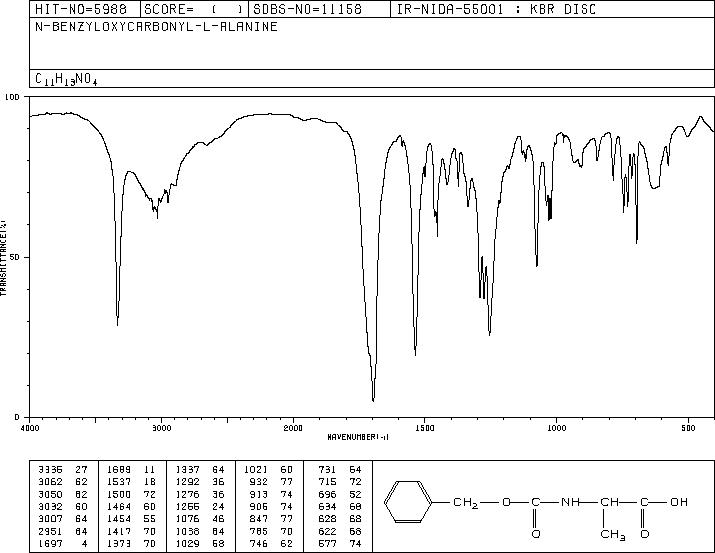Click the 696 peak entry in table
The width and height of the screenshot is (715, 553).
[340, 494]
